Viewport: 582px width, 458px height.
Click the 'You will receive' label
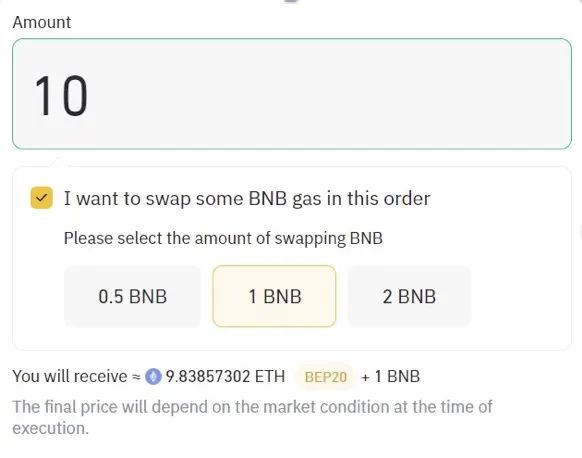[x=70, y=376]
